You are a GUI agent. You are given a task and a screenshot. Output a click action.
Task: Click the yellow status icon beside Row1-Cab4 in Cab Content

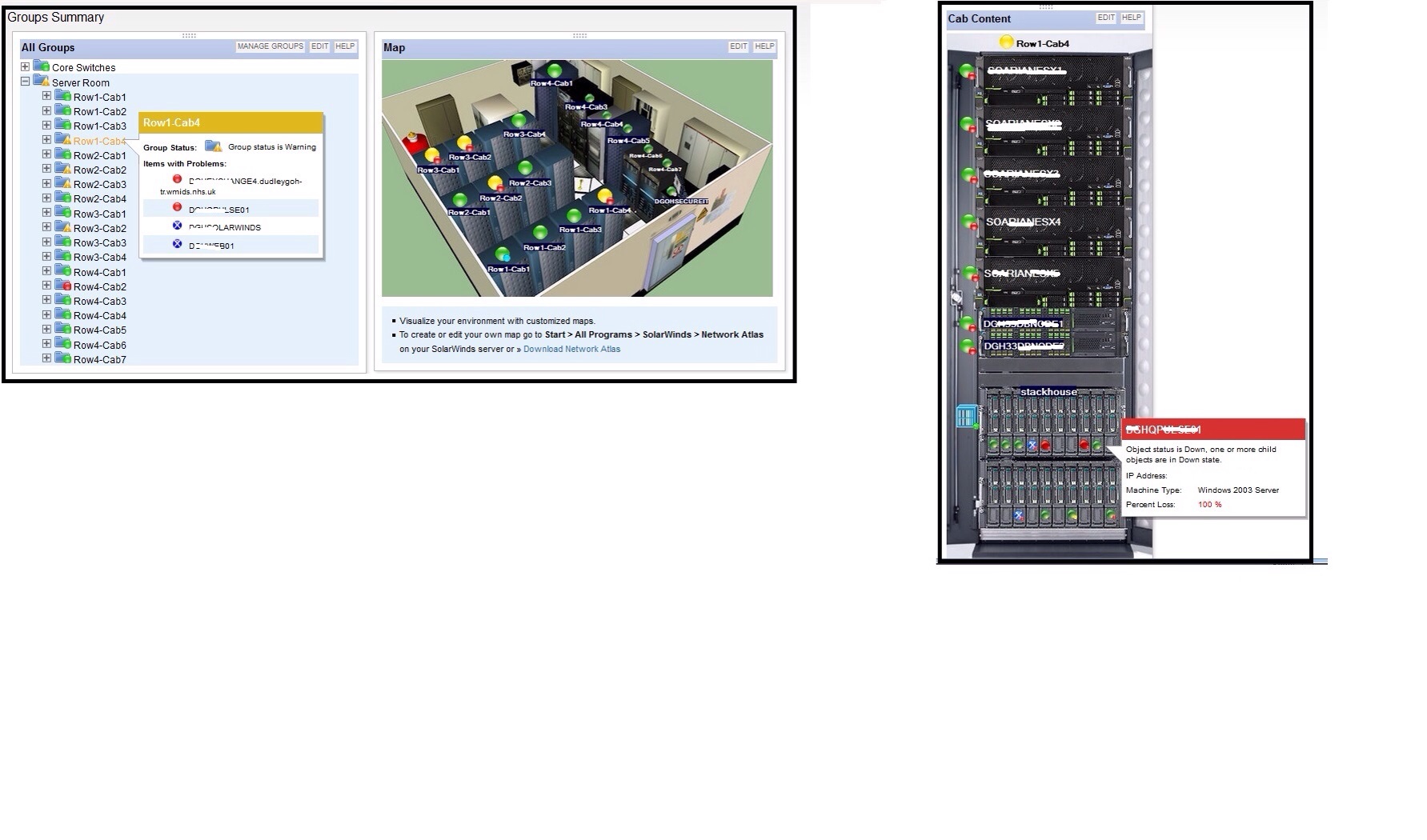pyautogui.click(x=1006, y=42)
